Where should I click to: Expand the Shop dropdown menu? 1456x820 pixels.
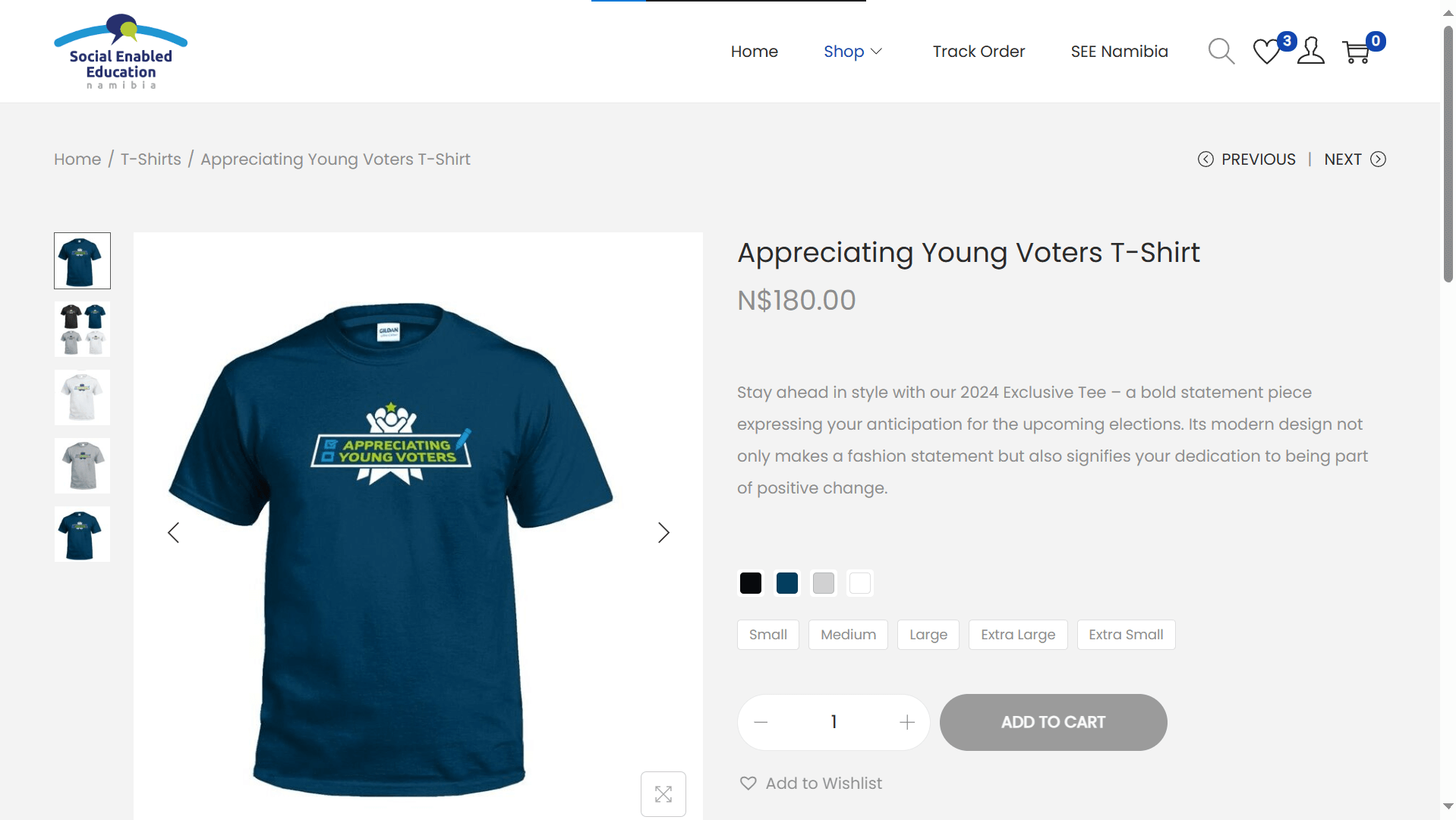(x=852, y=52)
